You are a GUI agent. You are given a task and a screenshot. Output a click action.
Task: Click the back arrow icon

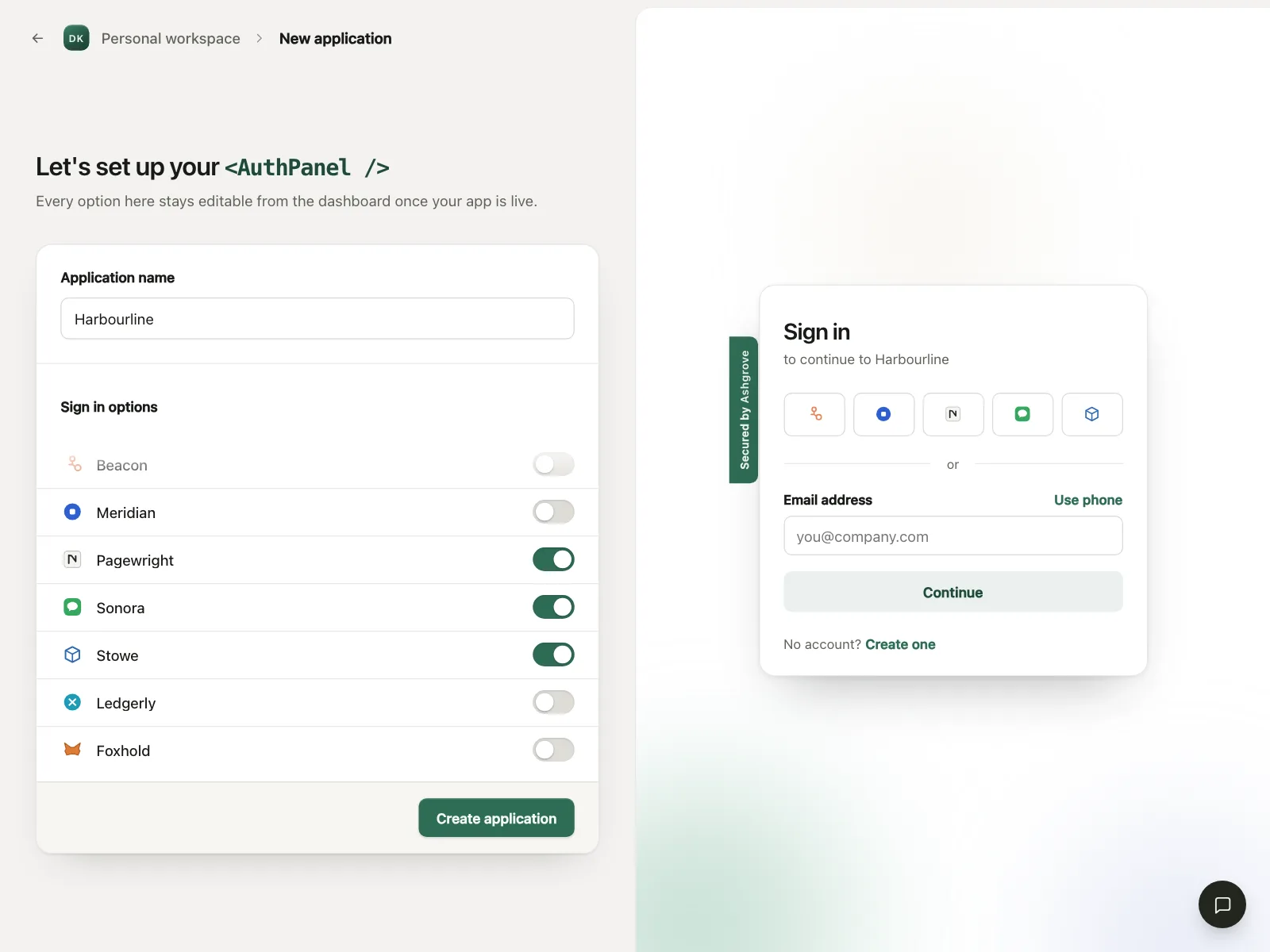tap(37, 38)
